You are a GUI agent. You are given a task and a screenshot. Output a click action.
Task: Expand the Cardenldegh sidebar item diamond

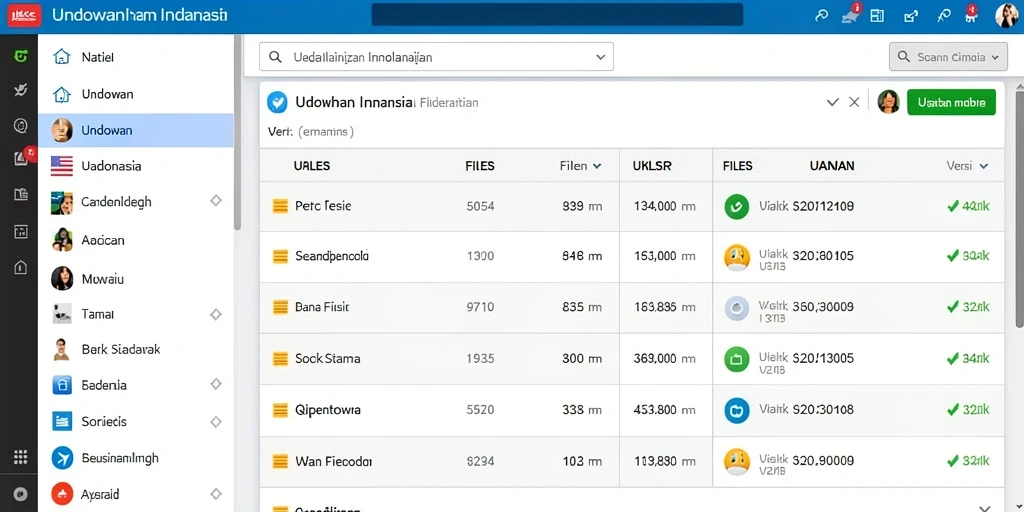[216, 201]
